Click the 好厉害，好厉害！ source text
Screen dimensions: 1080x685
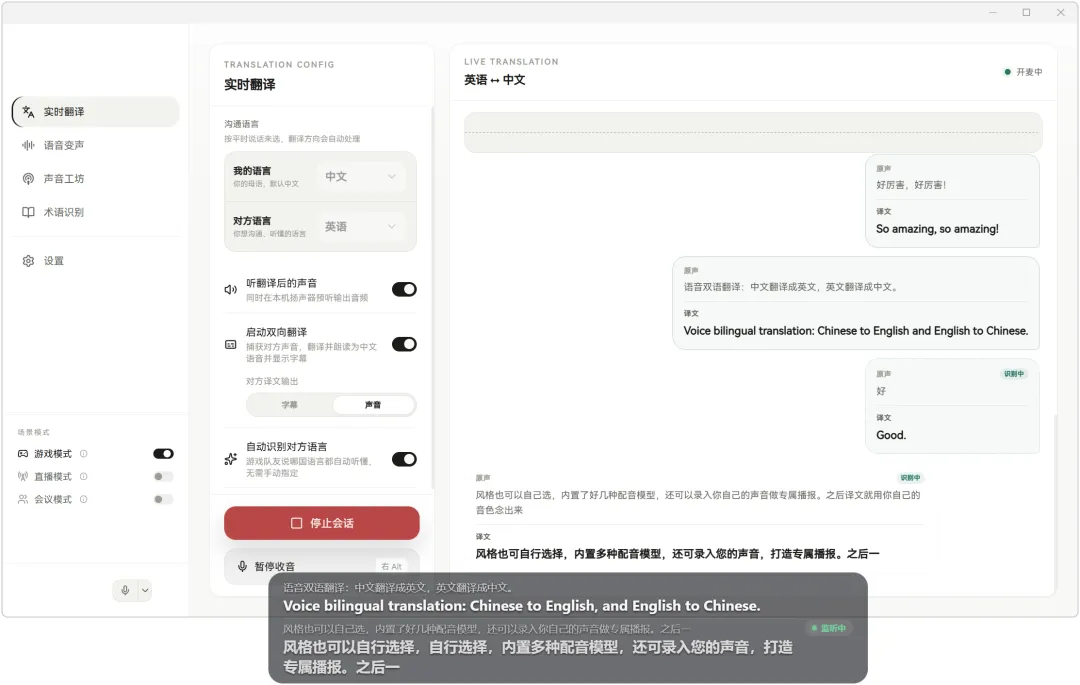pyautogui.click(x=911, y=185)
